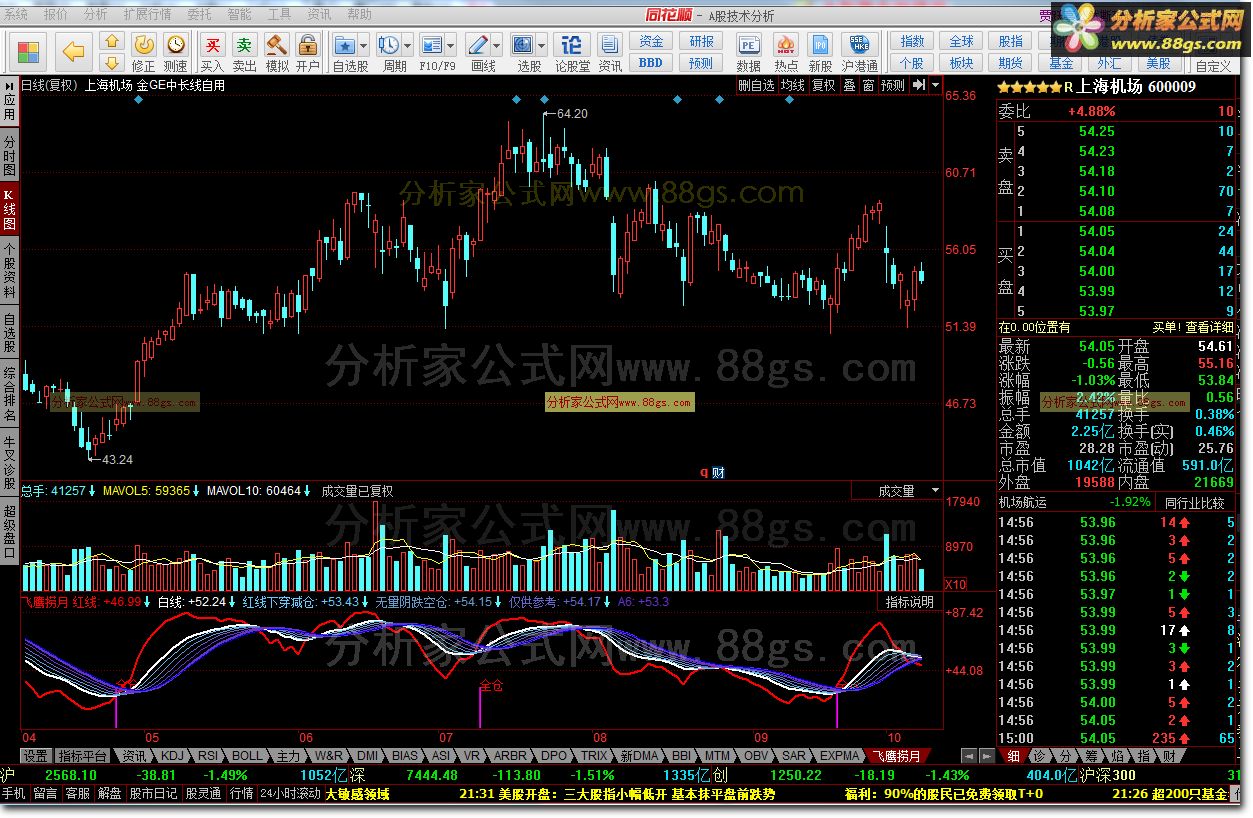Click the yellow up arrow toolbar icon
Image resolution: width=1253 pixels, height=818 pixels.
112,42
